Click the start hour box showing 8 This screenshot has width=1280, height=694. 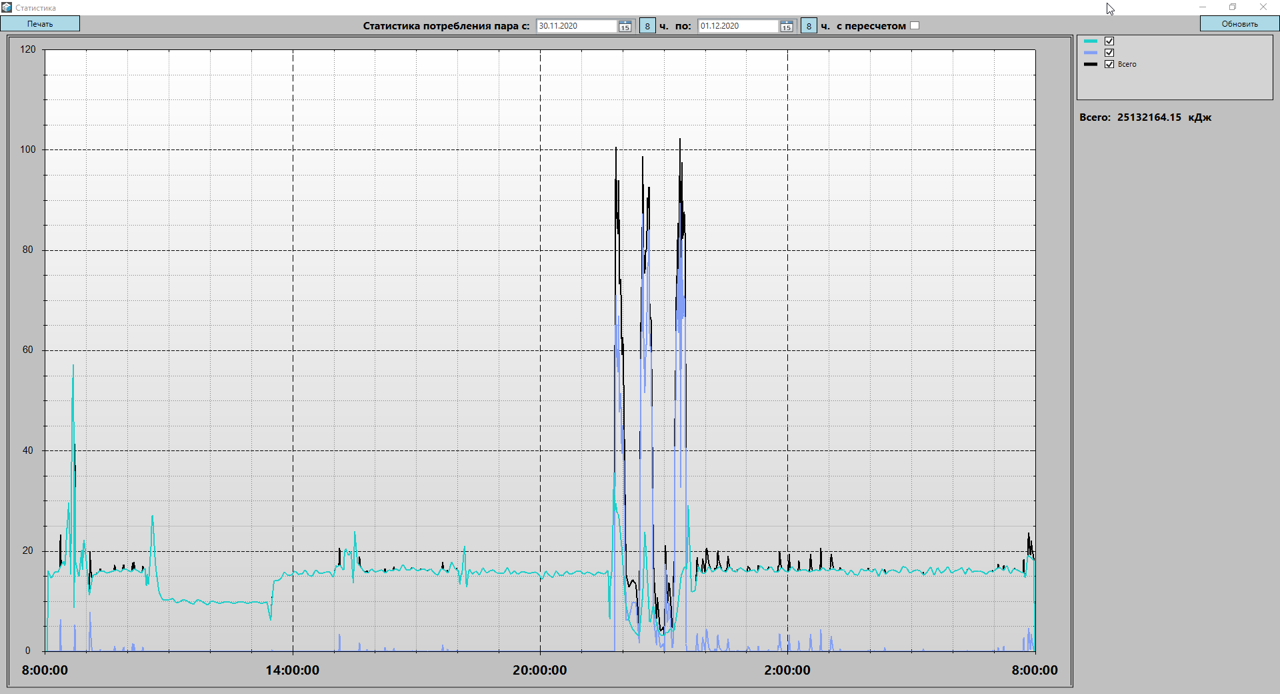(647, 26)
